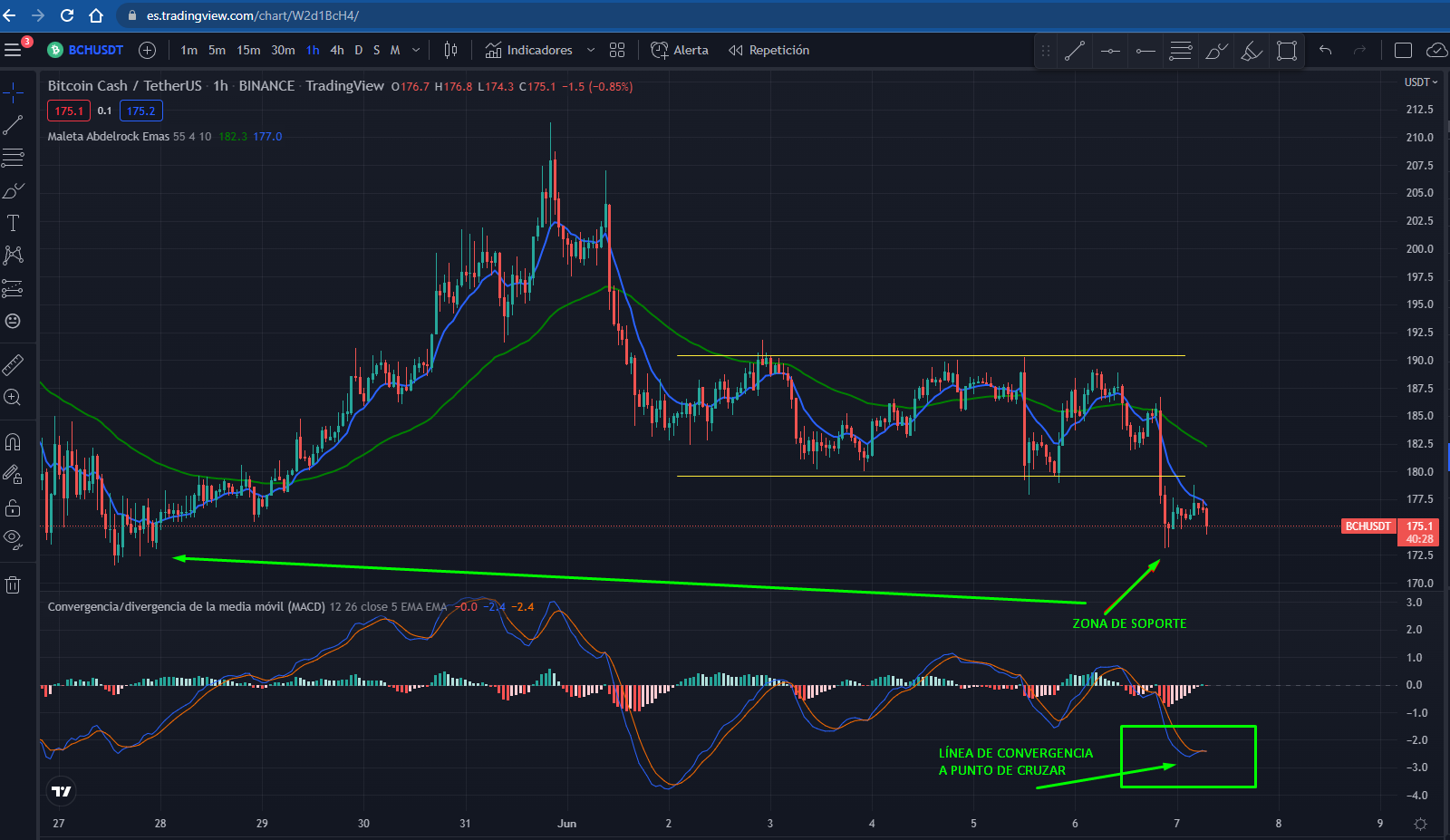Open the layout grid templates icon
This screenshot has height=840, width=1450.
coord(617,50)
